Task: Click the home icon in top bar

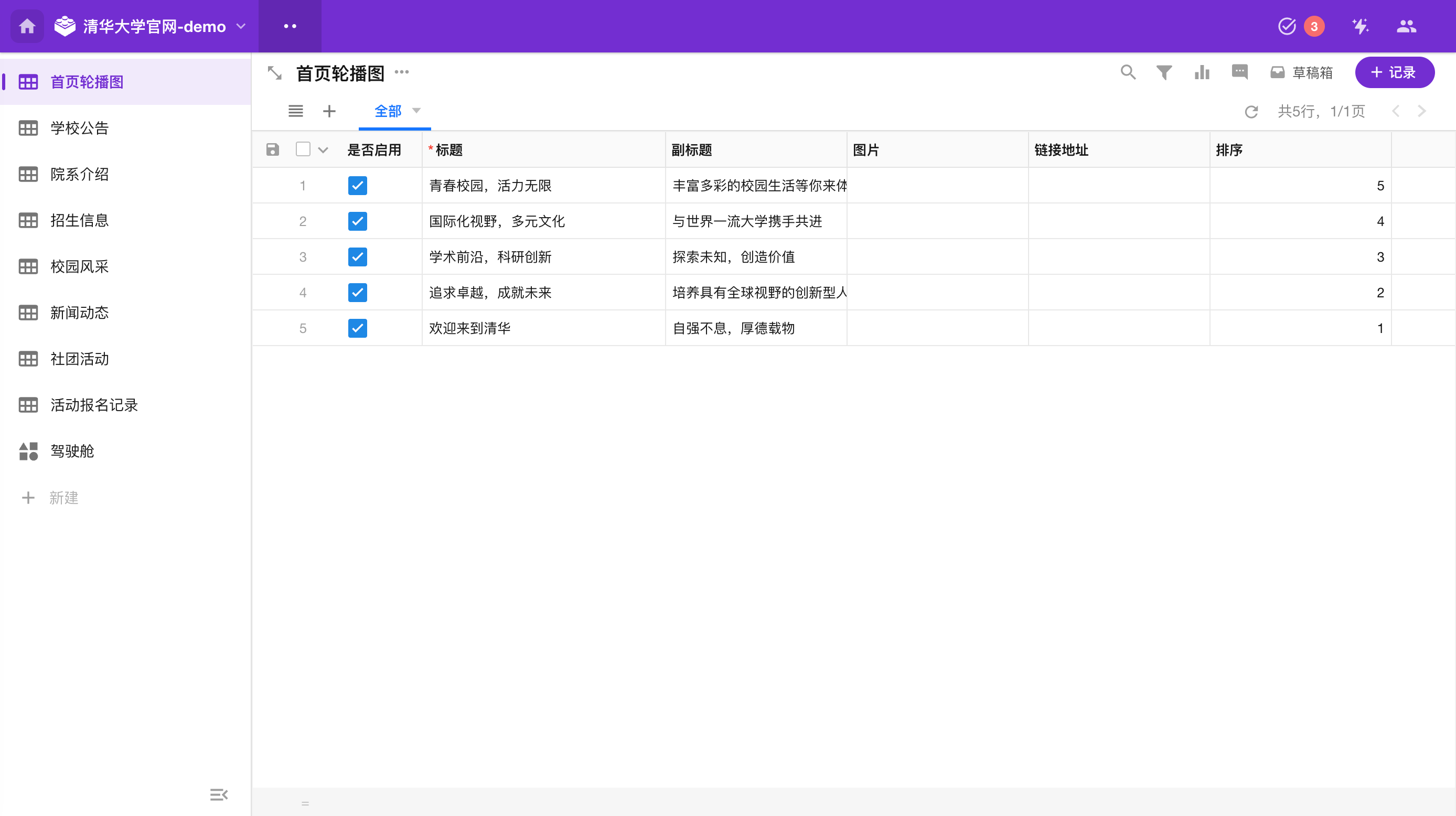Action: click(x=27, y=27)
